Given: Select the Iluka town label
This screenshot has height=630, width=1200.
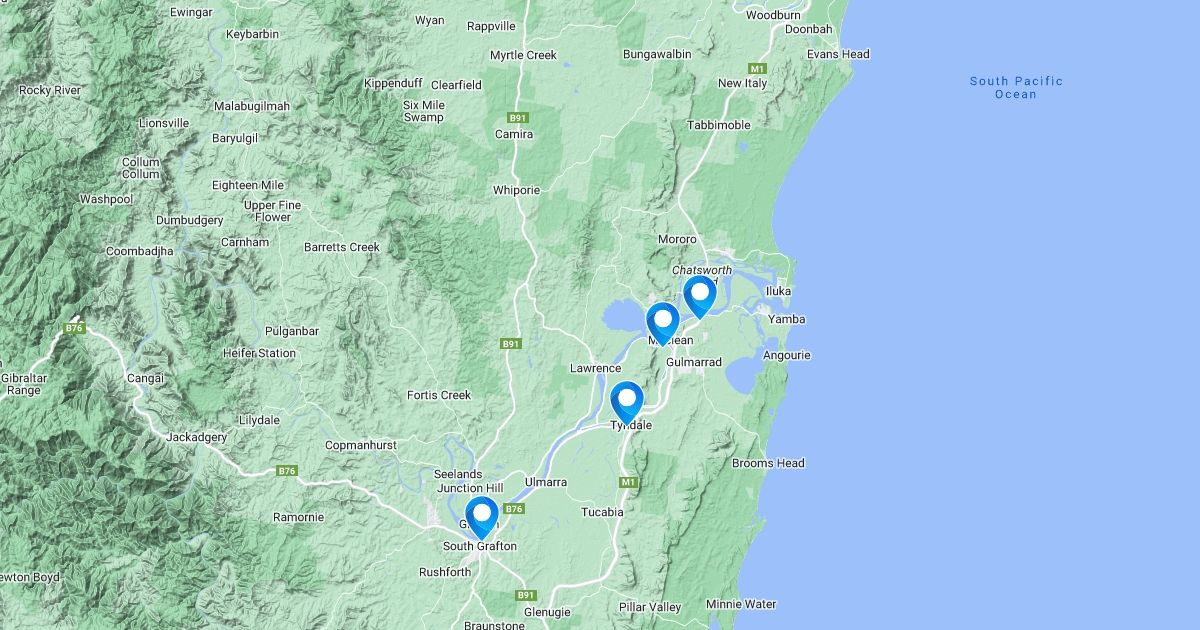Looking at the screenshot, I should tap(778, 291).
